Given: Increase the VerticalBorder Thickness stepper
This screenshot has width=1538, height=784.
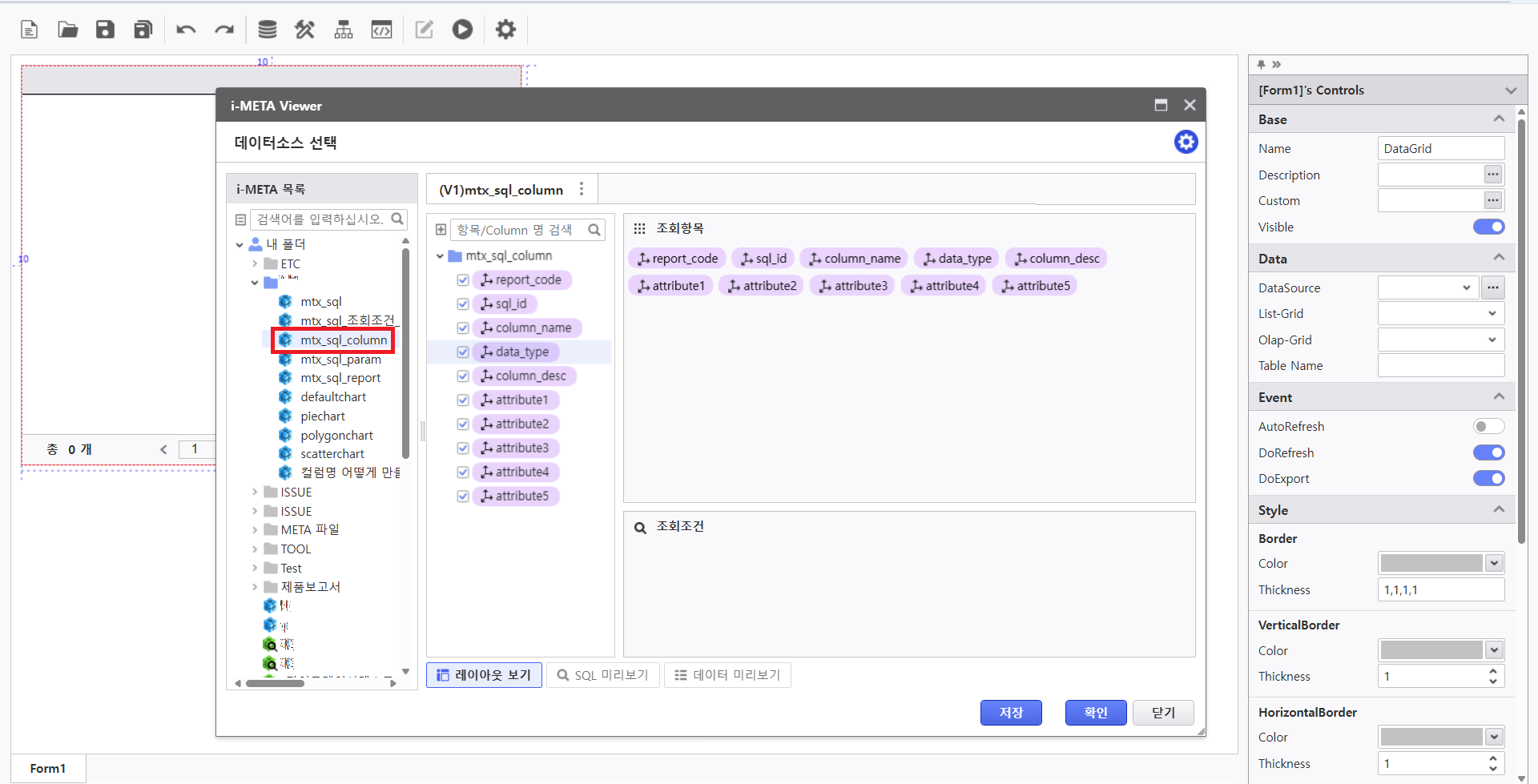Looking at the screenshot, I should pyautogui.click(x=1493, y=671).
